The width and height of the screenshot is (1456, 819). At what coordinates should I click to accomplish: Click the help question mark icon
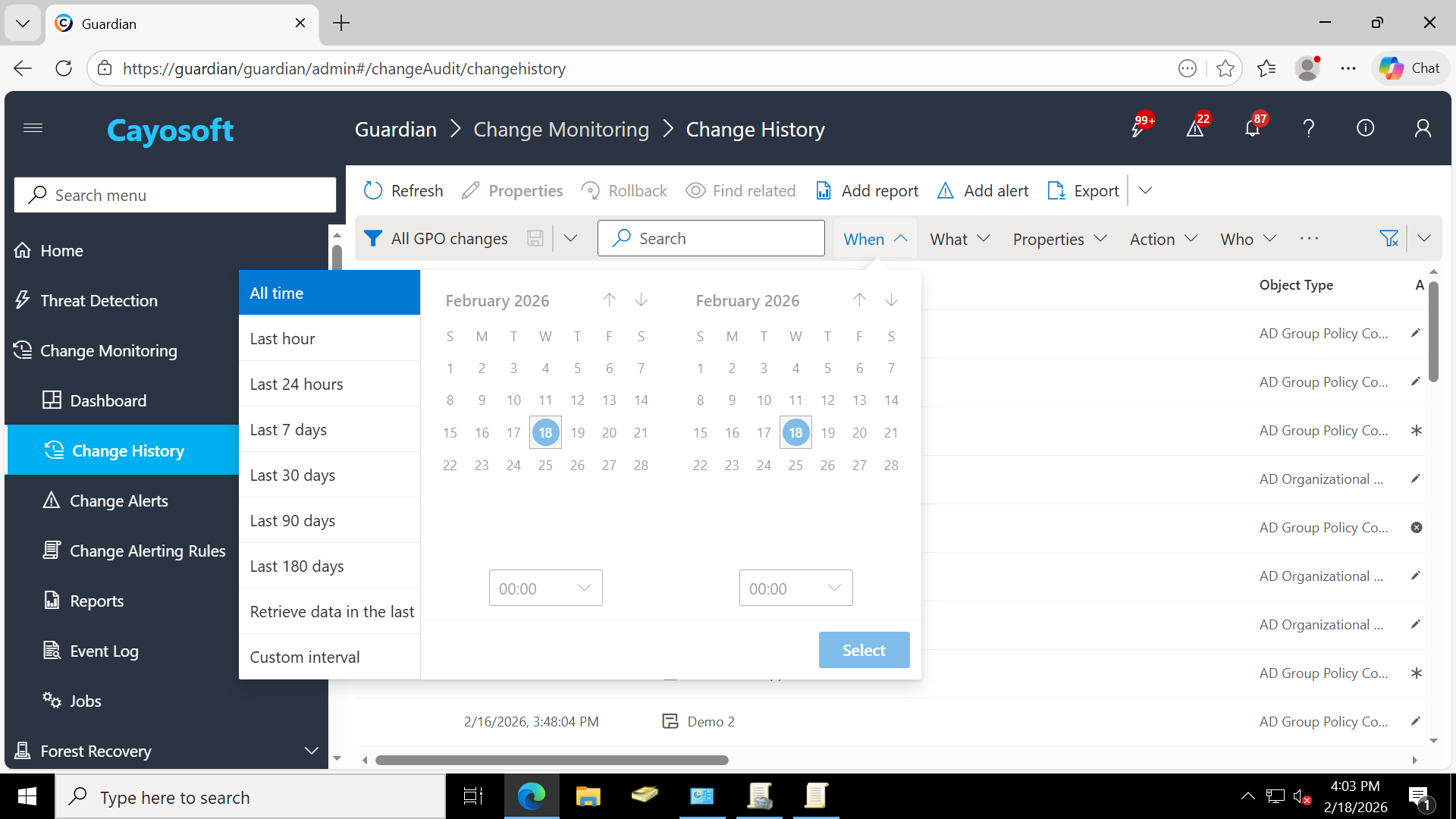pos(1309,128)
